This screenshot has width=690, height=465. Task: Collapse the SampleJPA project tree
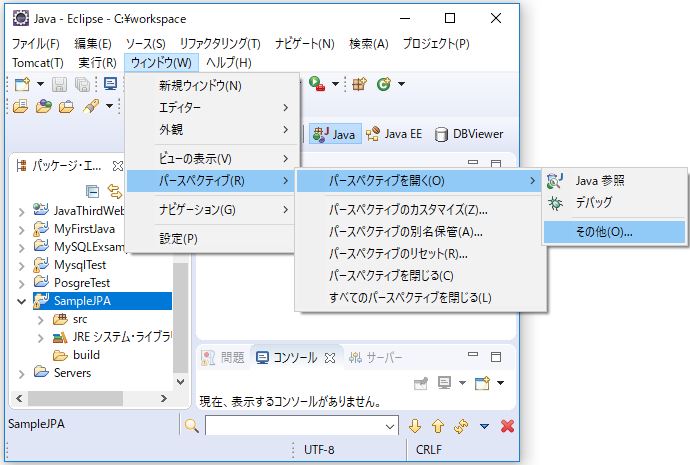22,300
